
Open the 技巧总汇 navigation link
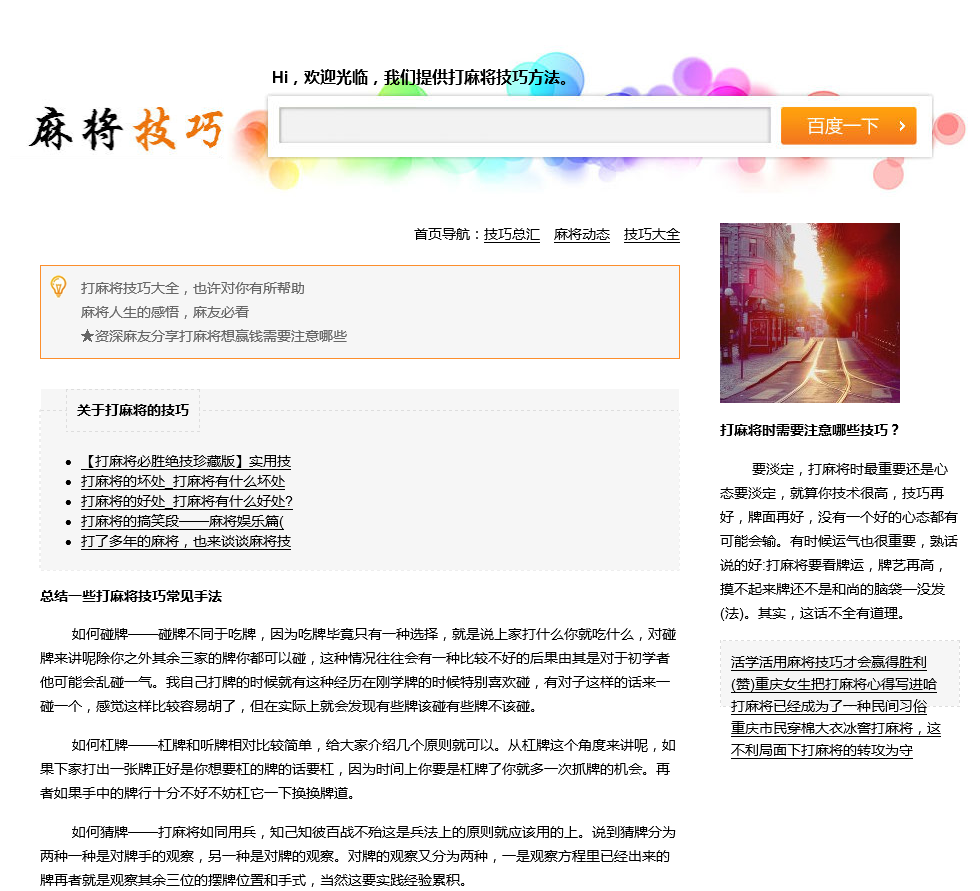[x=511, y=234]
